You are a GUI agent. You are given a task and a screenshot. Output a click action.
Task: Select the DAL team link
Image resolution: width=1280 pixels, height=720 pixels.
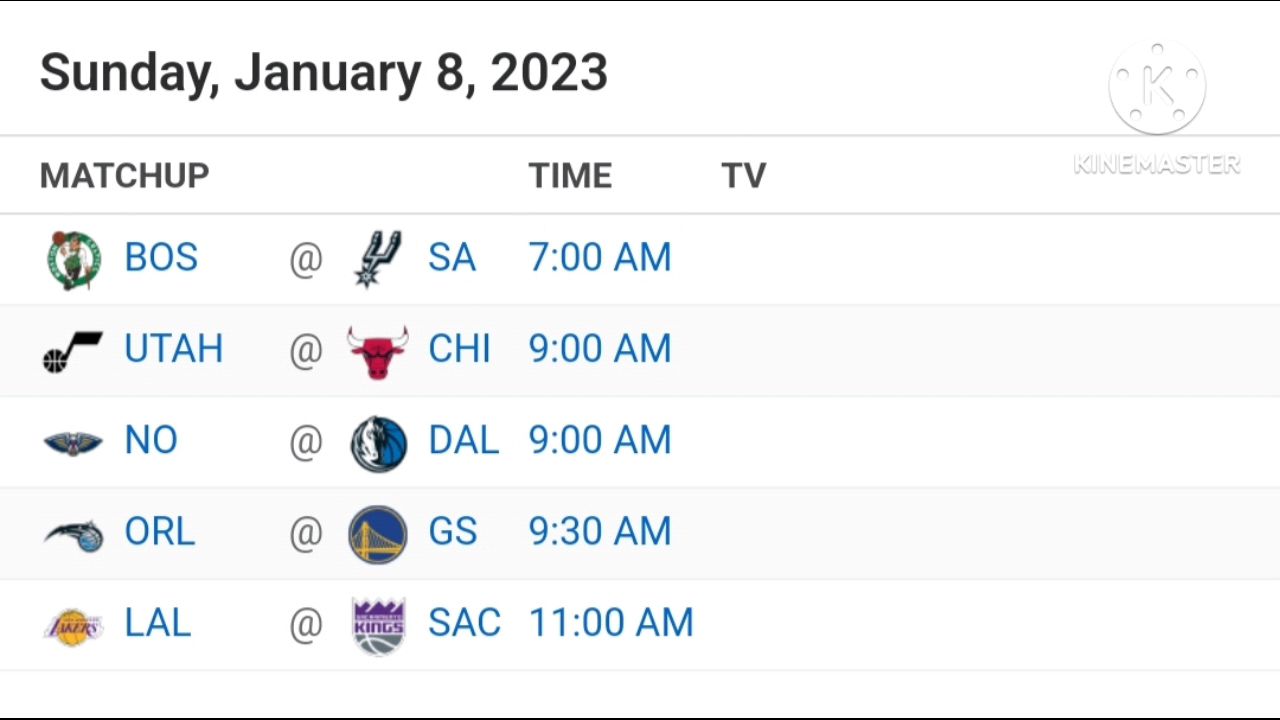click(463, 441)
